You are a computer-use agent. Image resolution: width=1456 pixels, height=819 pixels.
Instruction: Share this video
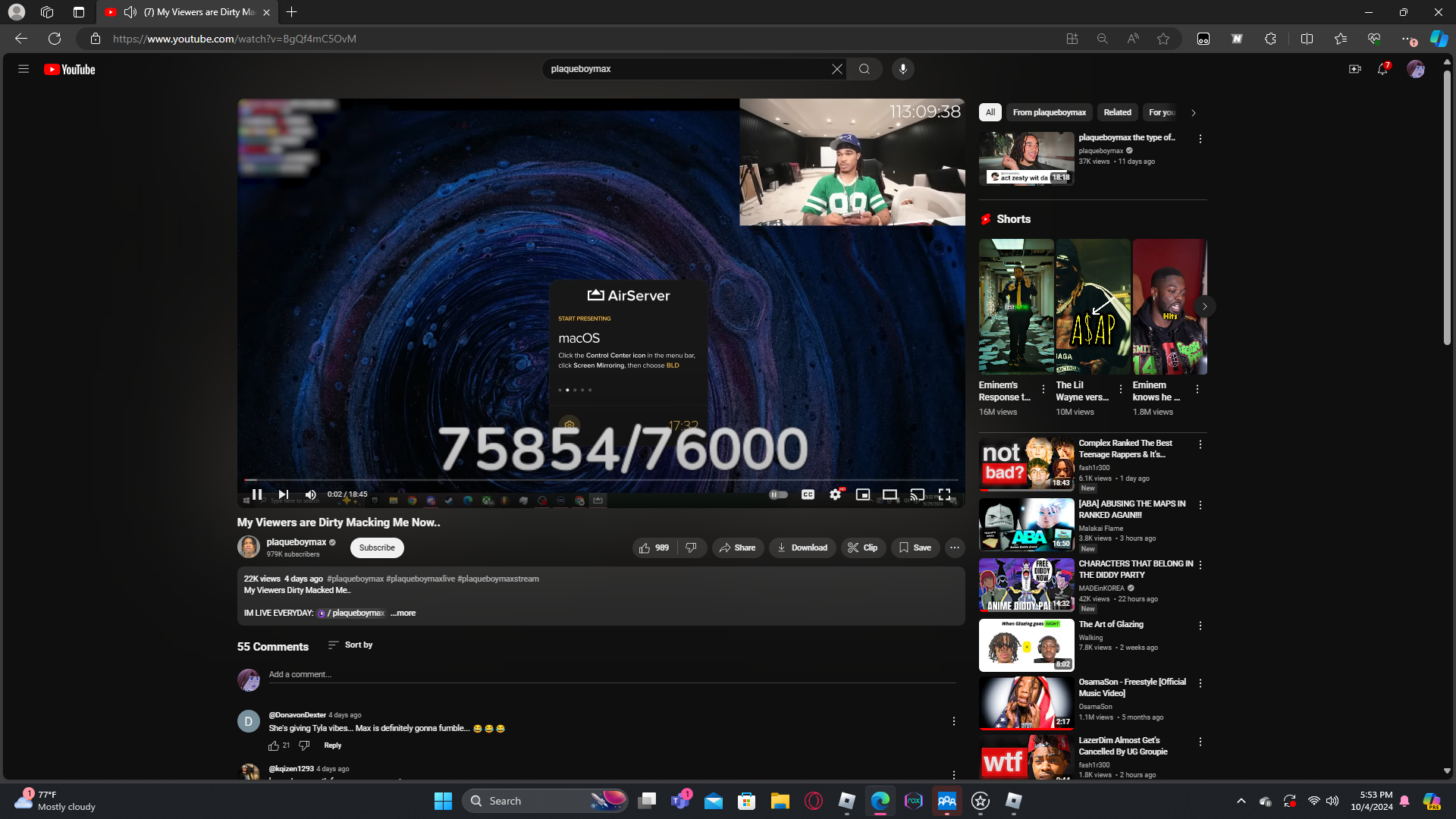click(x=738, y=548)
